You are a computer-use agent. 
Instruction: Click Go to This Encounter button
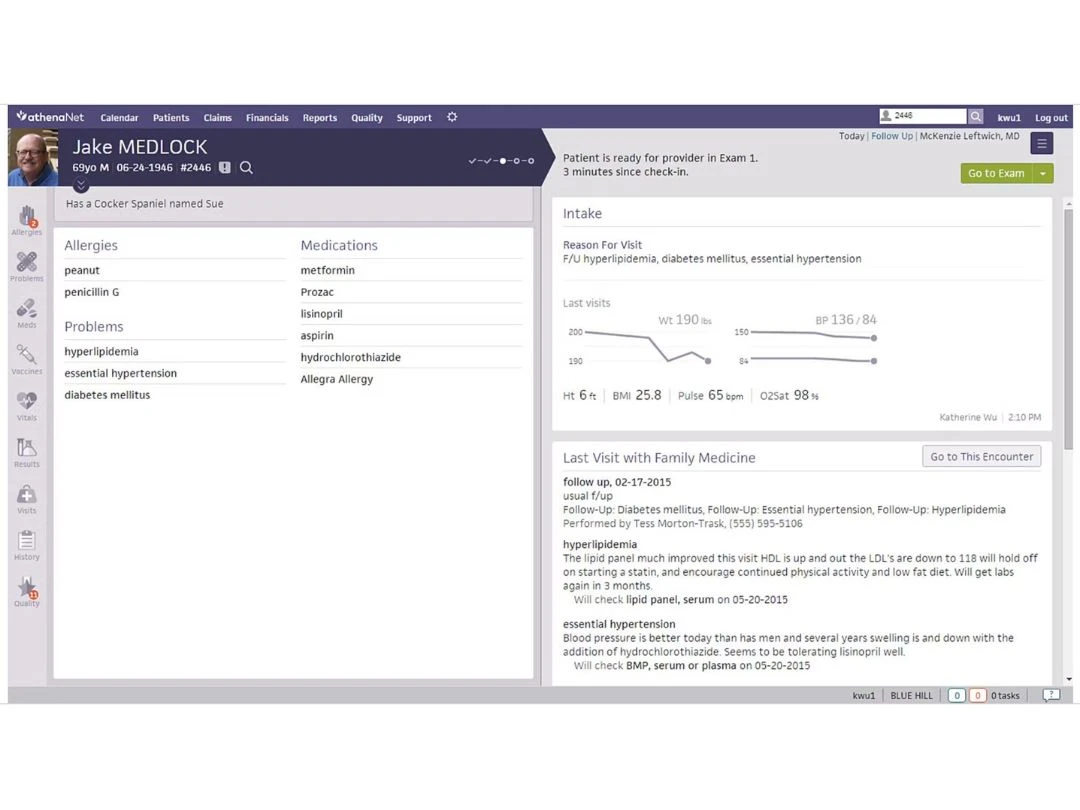pos(982,457)
